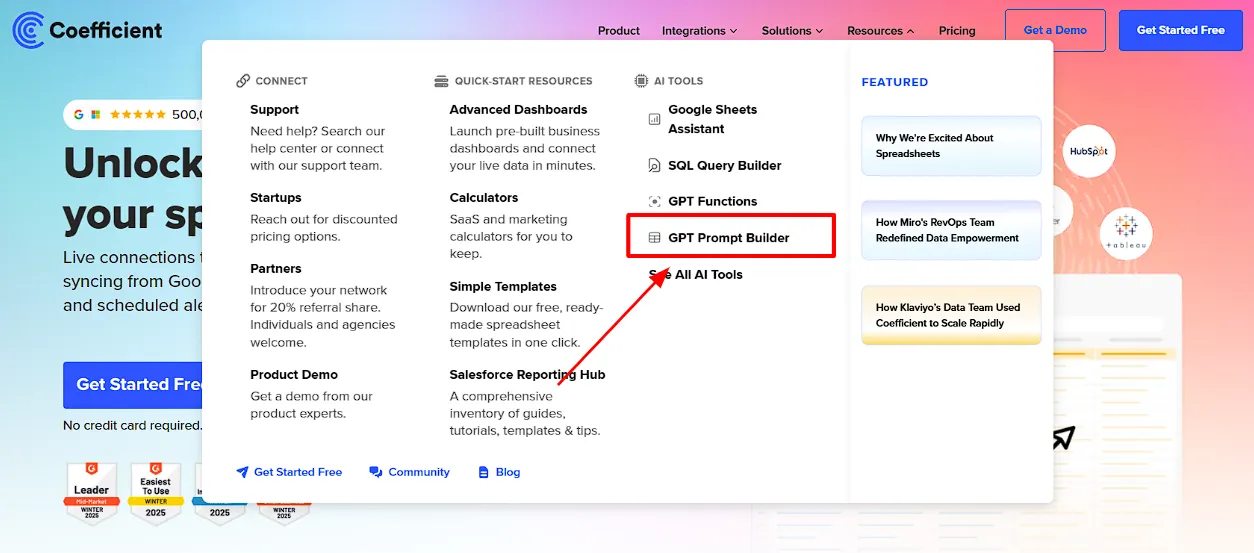1254x553 pixels.
Task: Open the Miro's RevOps Team featured card
Action: coord(950,231)
